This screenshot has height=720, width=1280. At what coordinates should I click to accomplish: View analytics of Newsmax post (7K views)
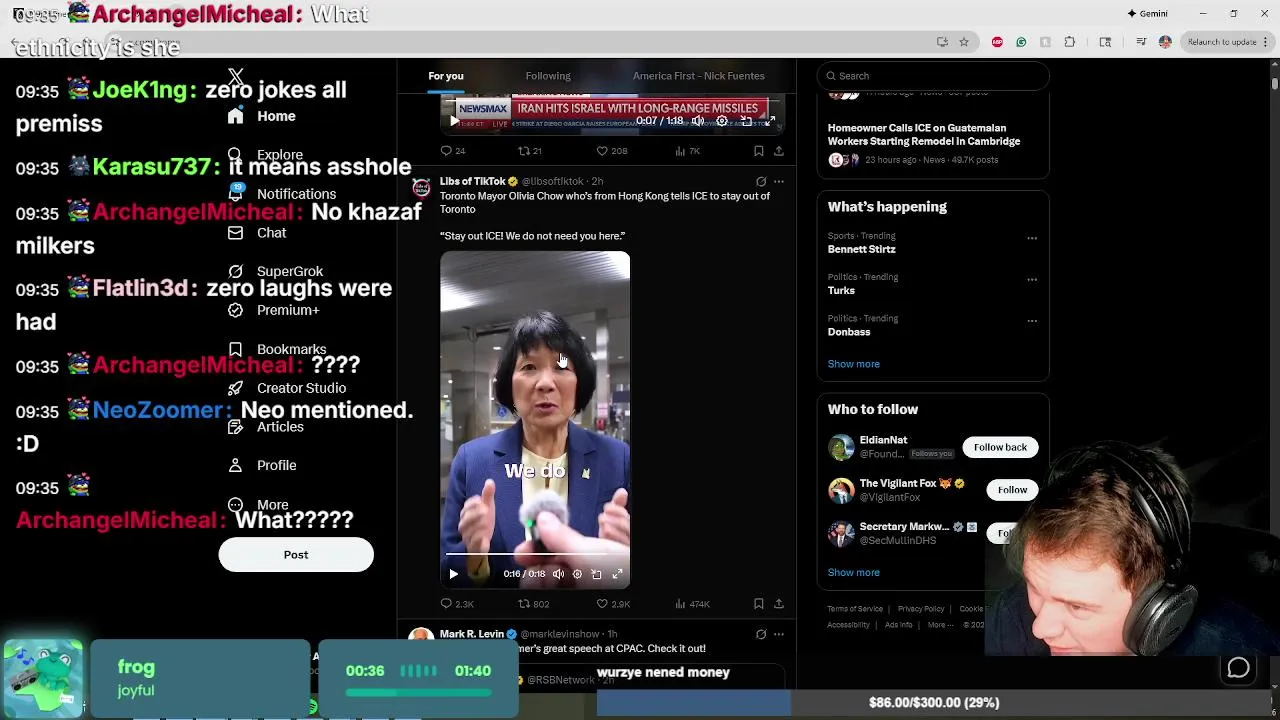coord(687,151)
